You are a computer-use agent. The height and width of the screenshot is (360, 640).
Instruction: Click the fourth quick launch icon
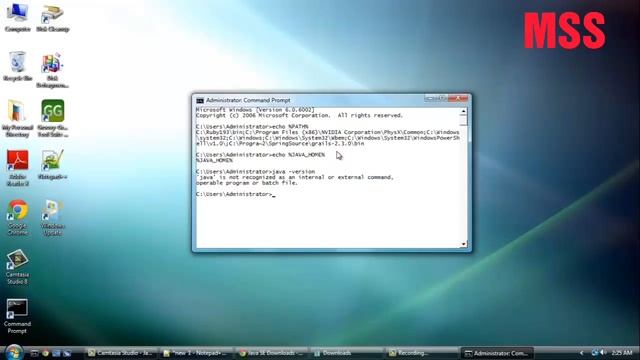coord(67,353)
